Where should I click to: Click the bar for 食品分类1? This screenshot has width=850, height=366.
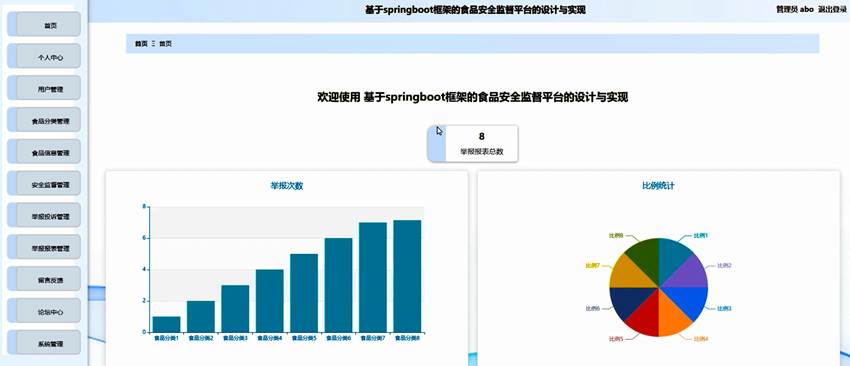(x=166, y=324)
